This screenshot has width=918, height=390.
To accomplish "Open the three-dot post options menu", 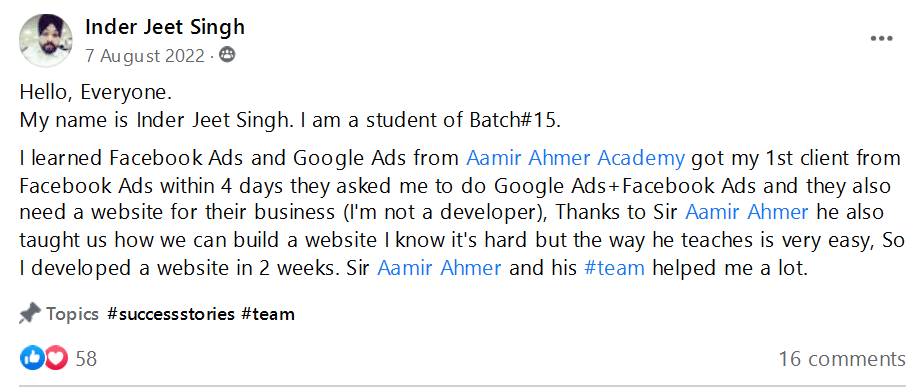I will (x=882, y=39).
